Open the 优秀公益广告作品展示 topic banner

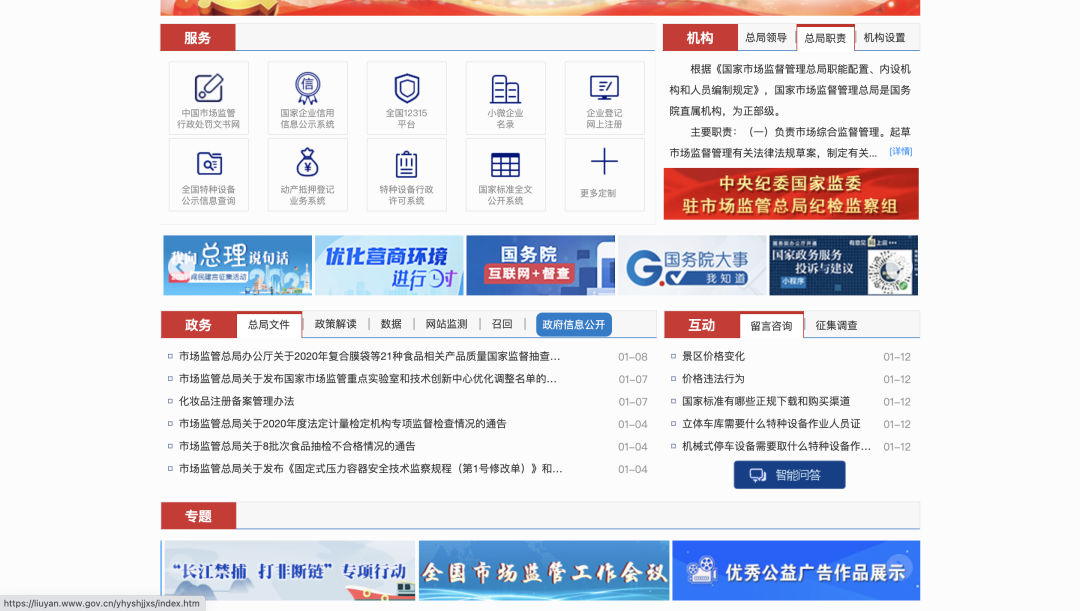[796, 570]
